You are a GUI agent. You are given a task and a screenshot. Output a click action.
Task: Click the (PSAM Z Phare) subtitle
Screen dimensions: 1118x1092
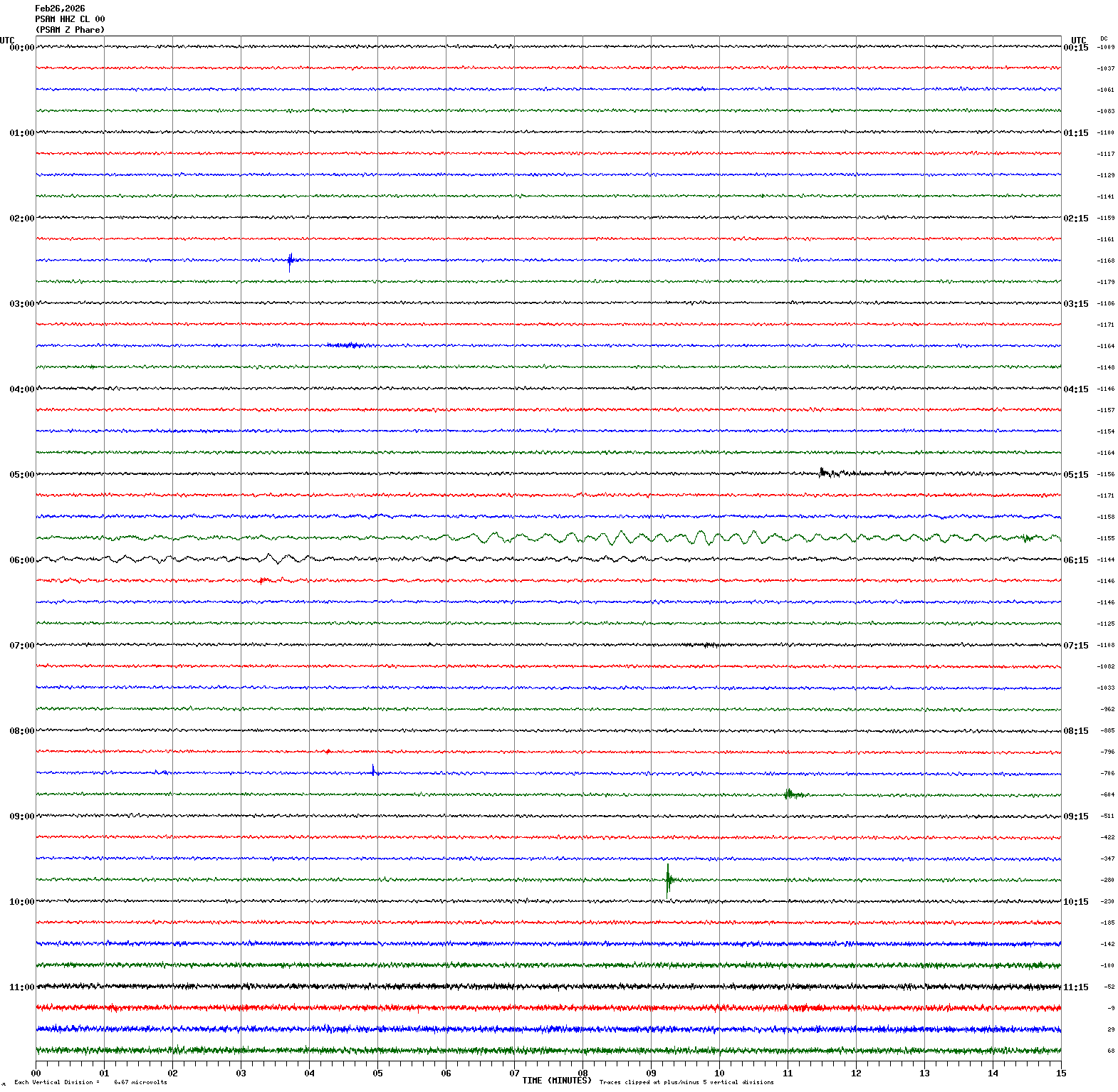click(70, 30)
